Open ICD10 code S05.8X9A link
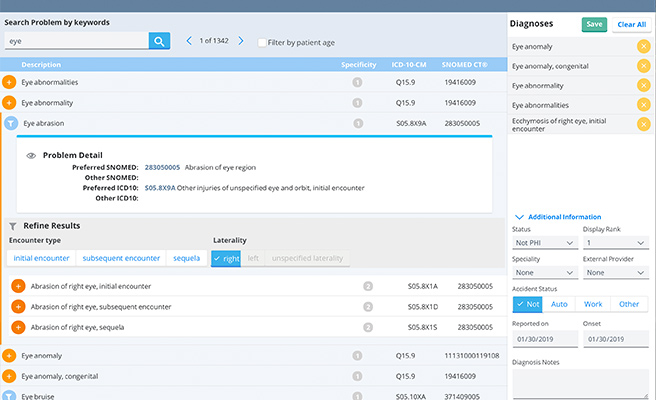Screen dimensions: 656x400 click(x=160, y=188)
